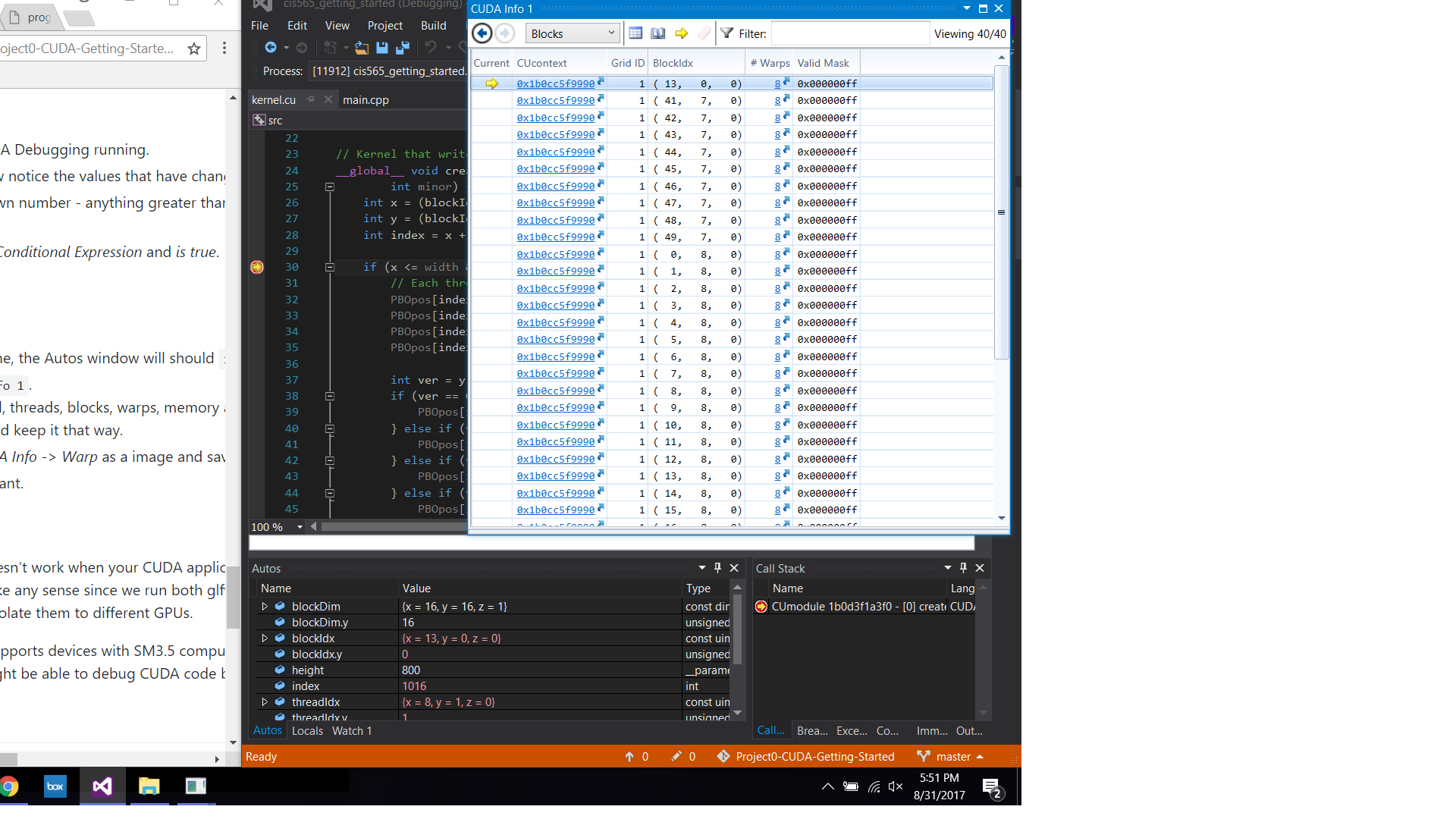Expand the blockDim variable in Autos
The height and width of the screenshot is (819, 1456).
coord(265,606)
